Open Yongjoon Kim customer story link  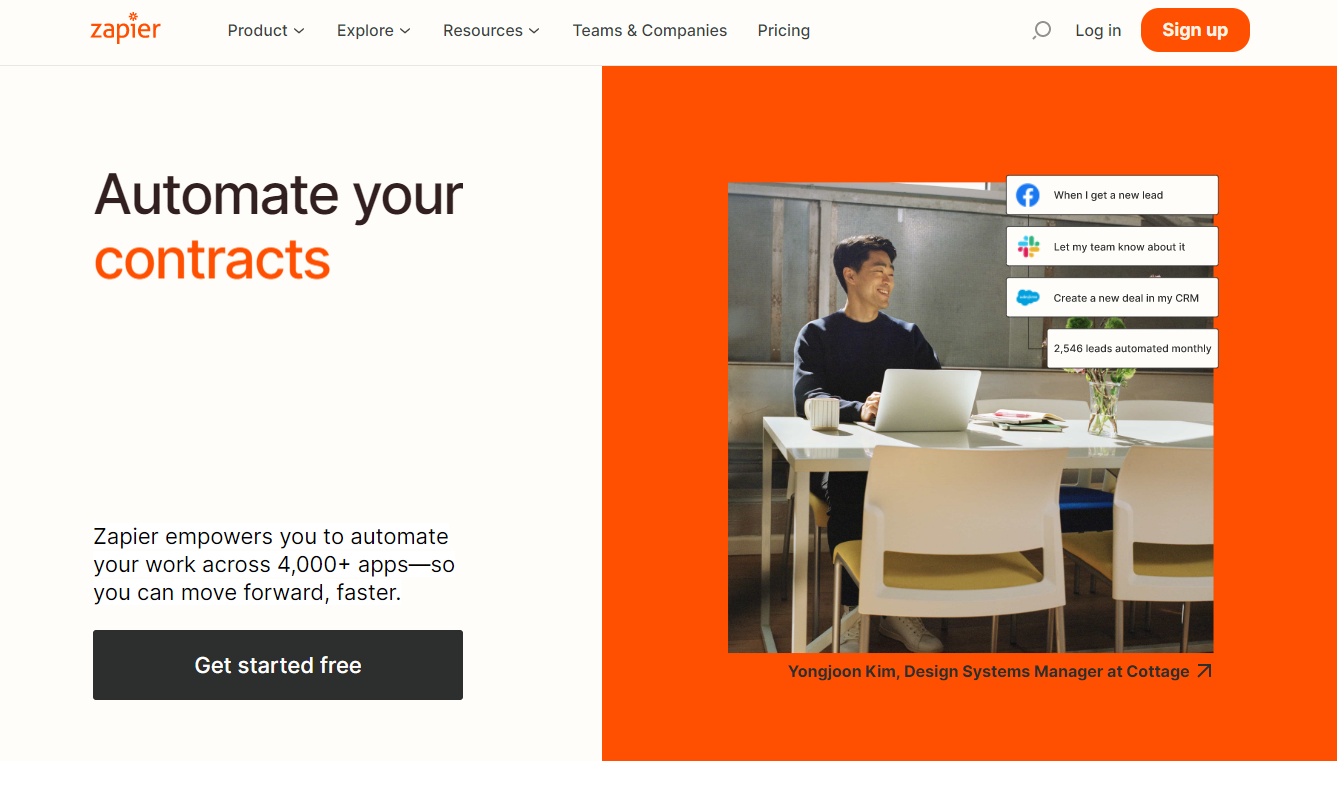(x=988, y=672)
